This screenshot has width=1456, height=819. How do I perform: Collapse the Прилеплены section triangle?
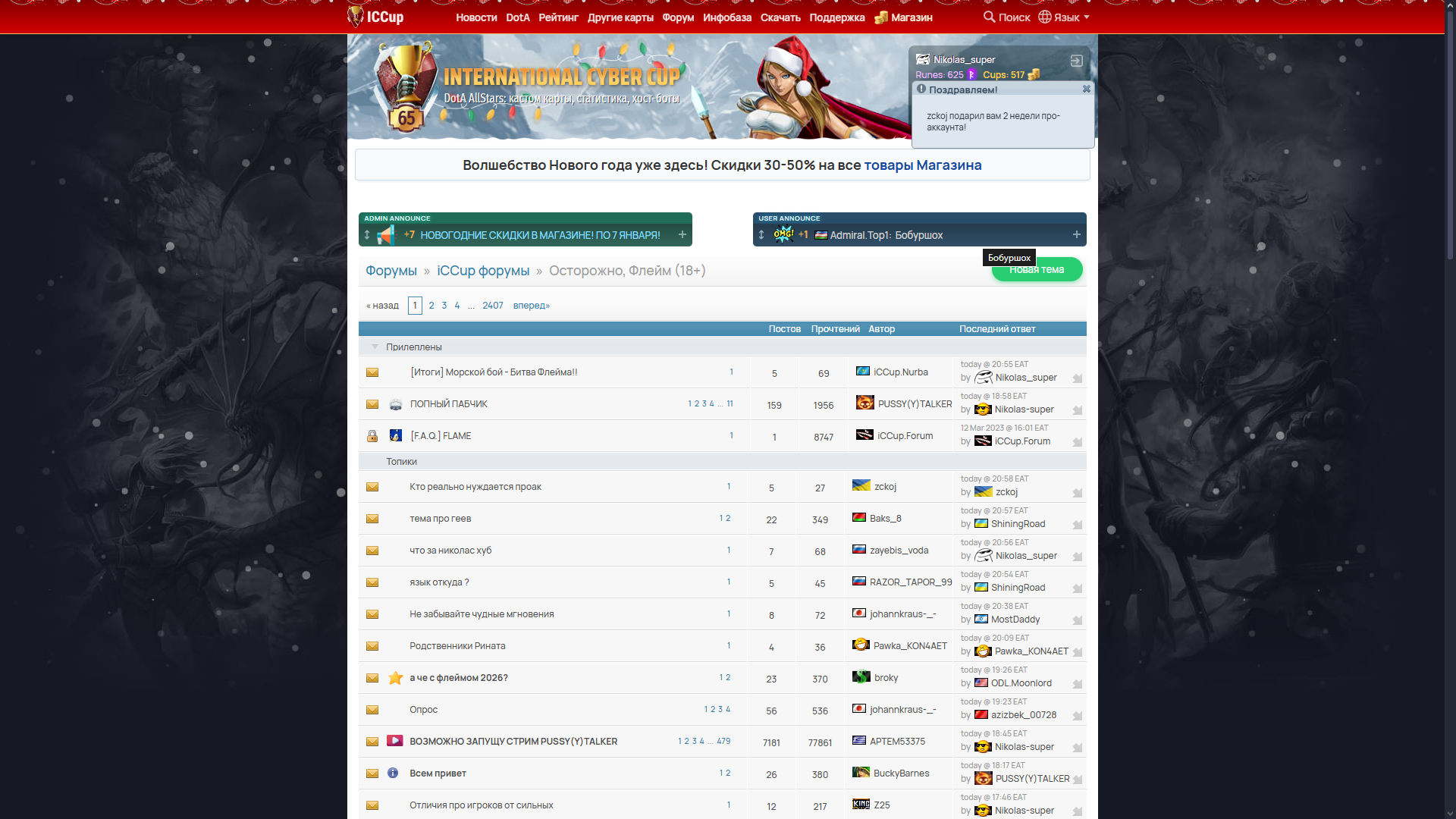click(x=375, y=347)
